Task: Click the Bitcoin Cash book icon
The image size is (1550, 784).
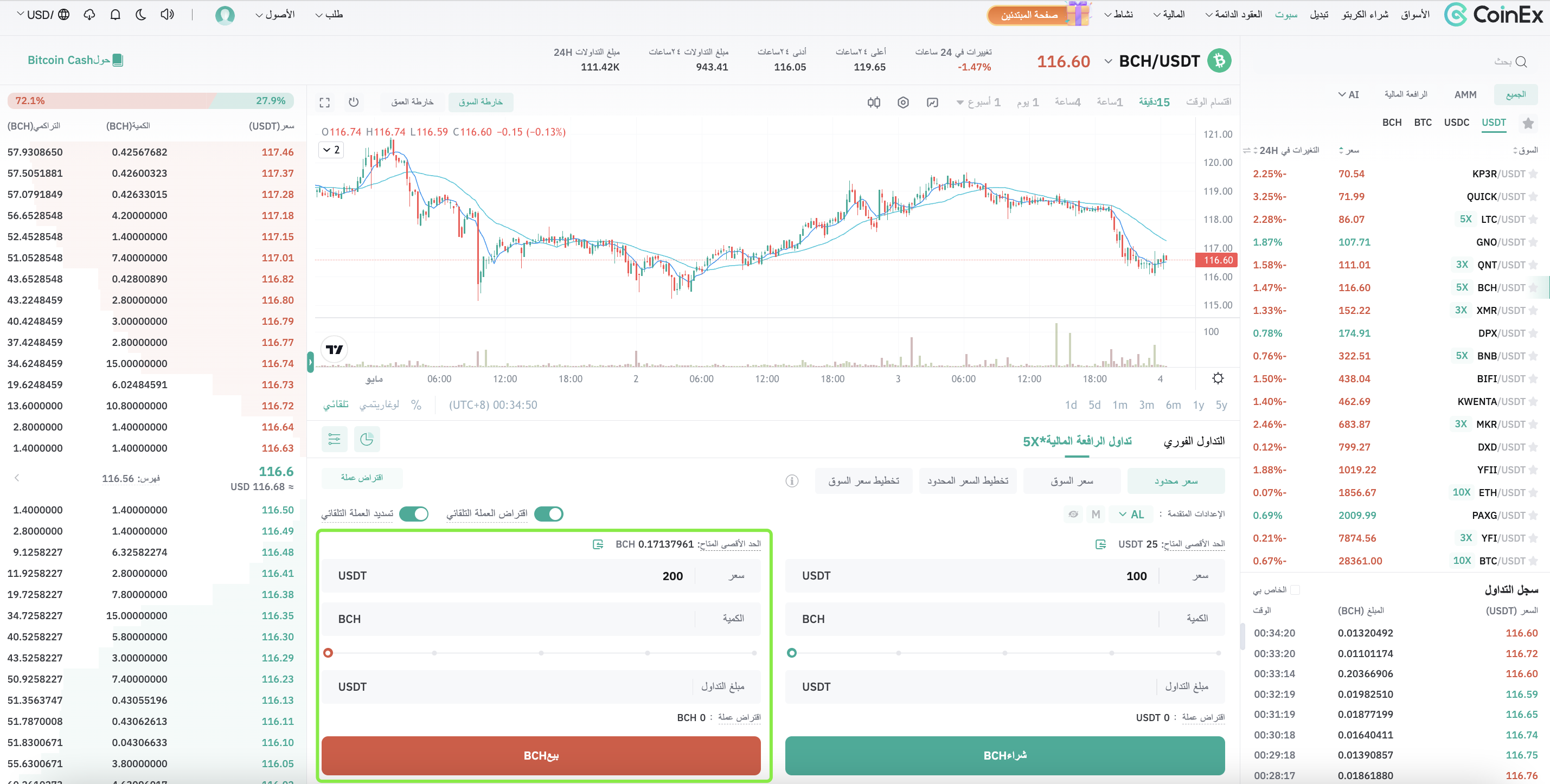Action: coord(118,60)
